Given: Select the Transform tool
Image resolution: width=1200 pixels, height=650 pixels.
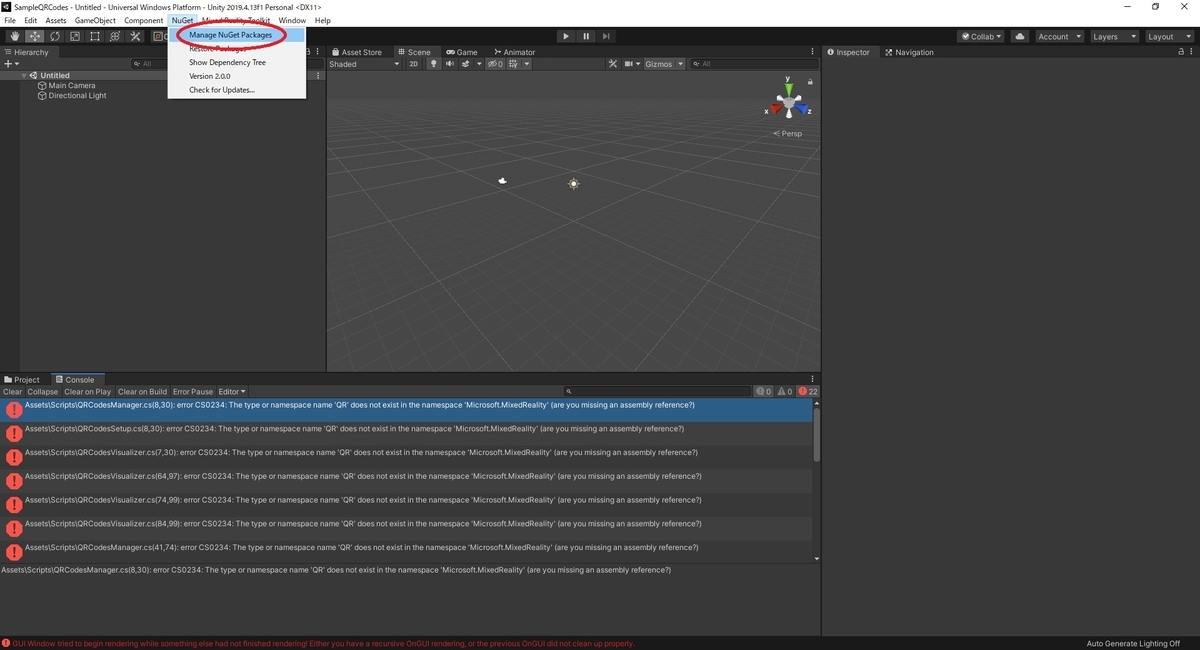Looking at the screenshot, I should [x=114, y=36].
